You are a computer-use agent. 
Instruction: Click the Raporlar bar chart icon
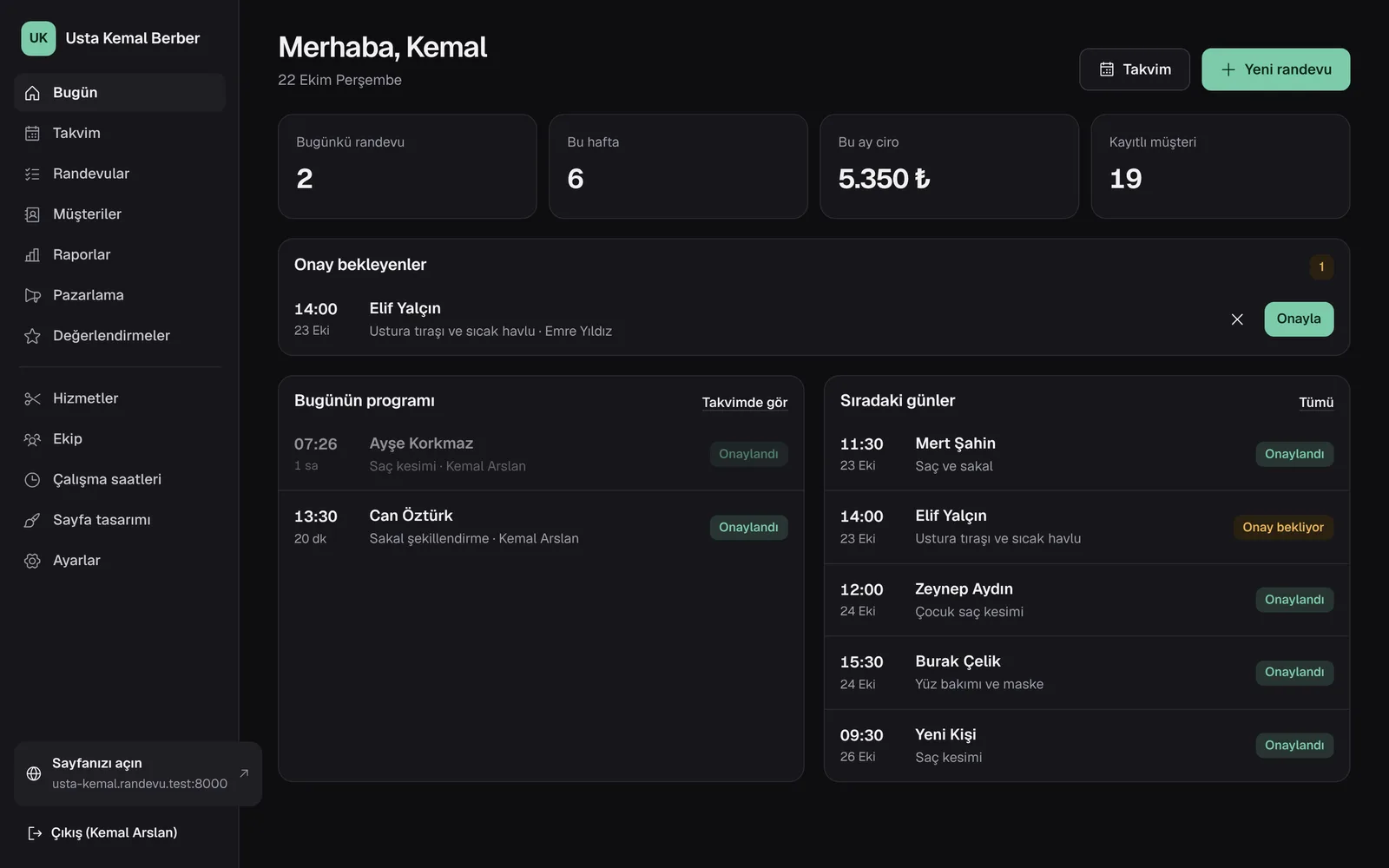(32, 254)
